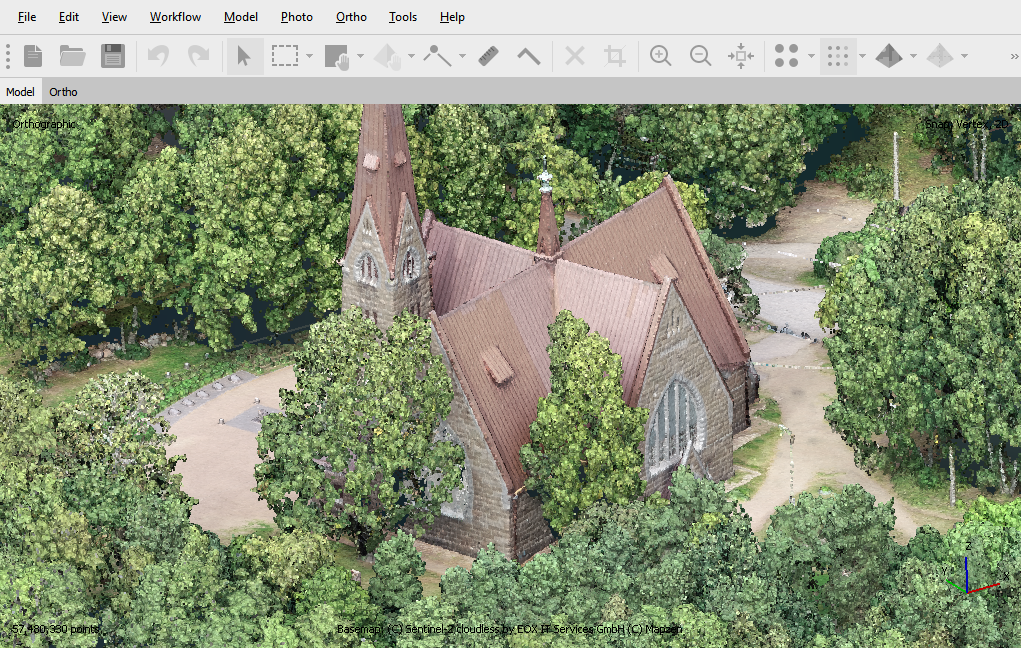
Task: Open the Ortho menu
Action: tap(351, 17)
